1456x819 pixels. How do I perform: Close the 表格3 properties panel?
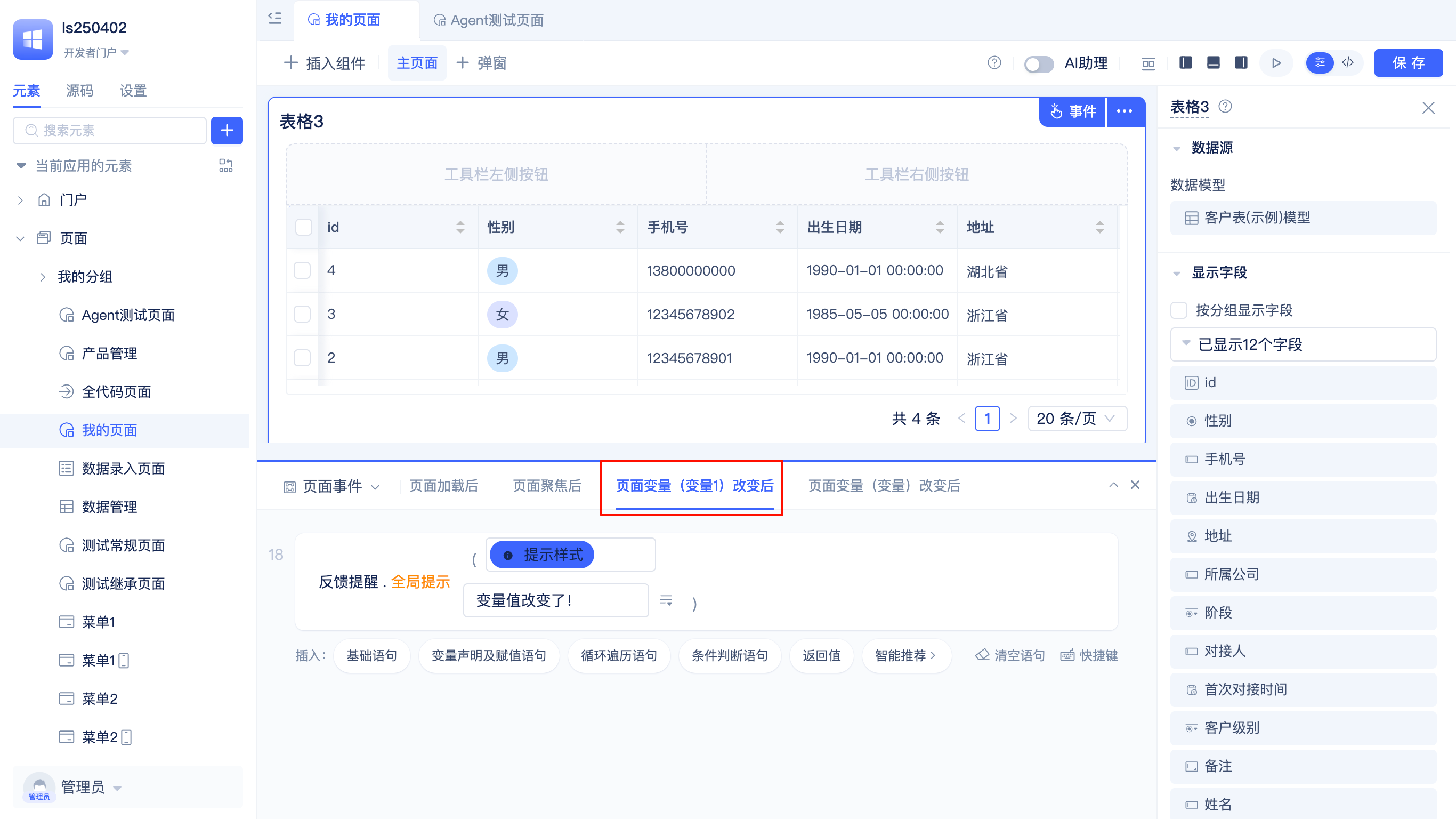[x=1428, y=108]
